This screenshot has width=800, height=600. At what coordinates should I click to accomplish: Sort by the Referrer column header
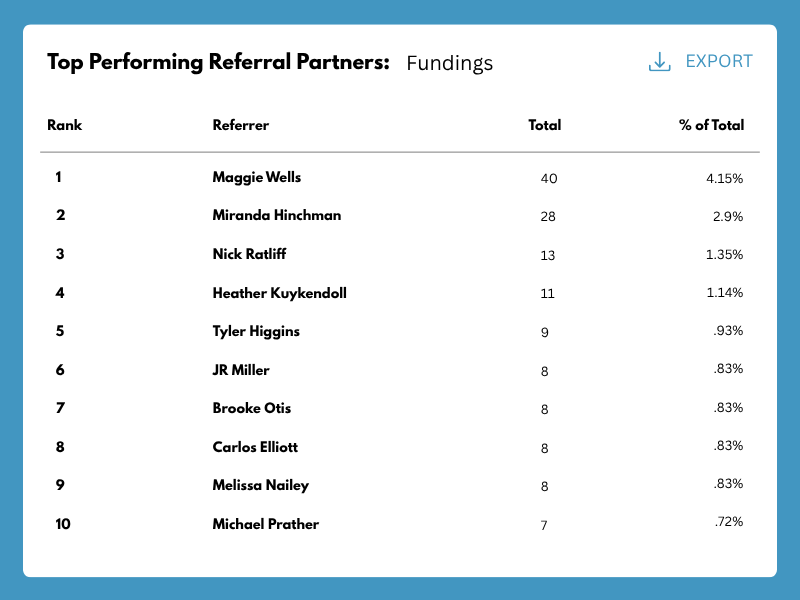241,125
